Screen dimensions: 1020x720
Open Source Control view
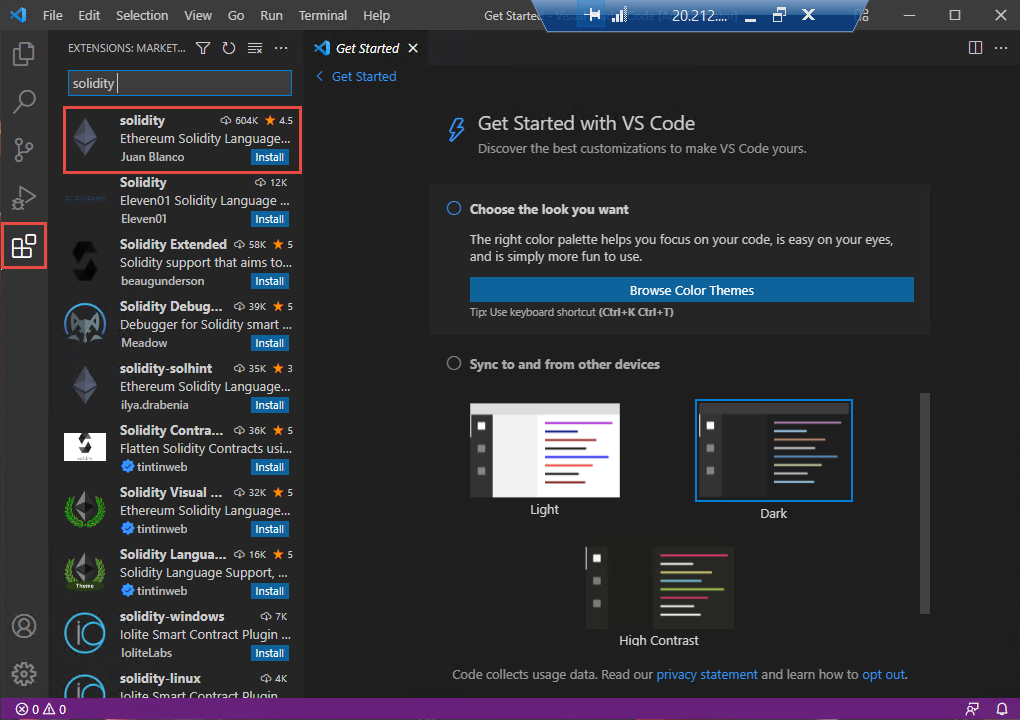[24, 150]
